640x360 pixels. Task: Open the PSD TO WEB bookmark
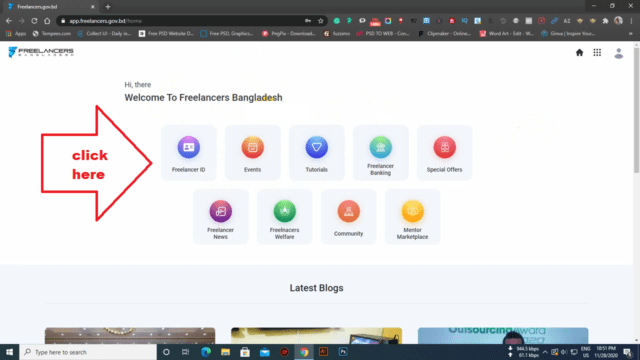383,33
